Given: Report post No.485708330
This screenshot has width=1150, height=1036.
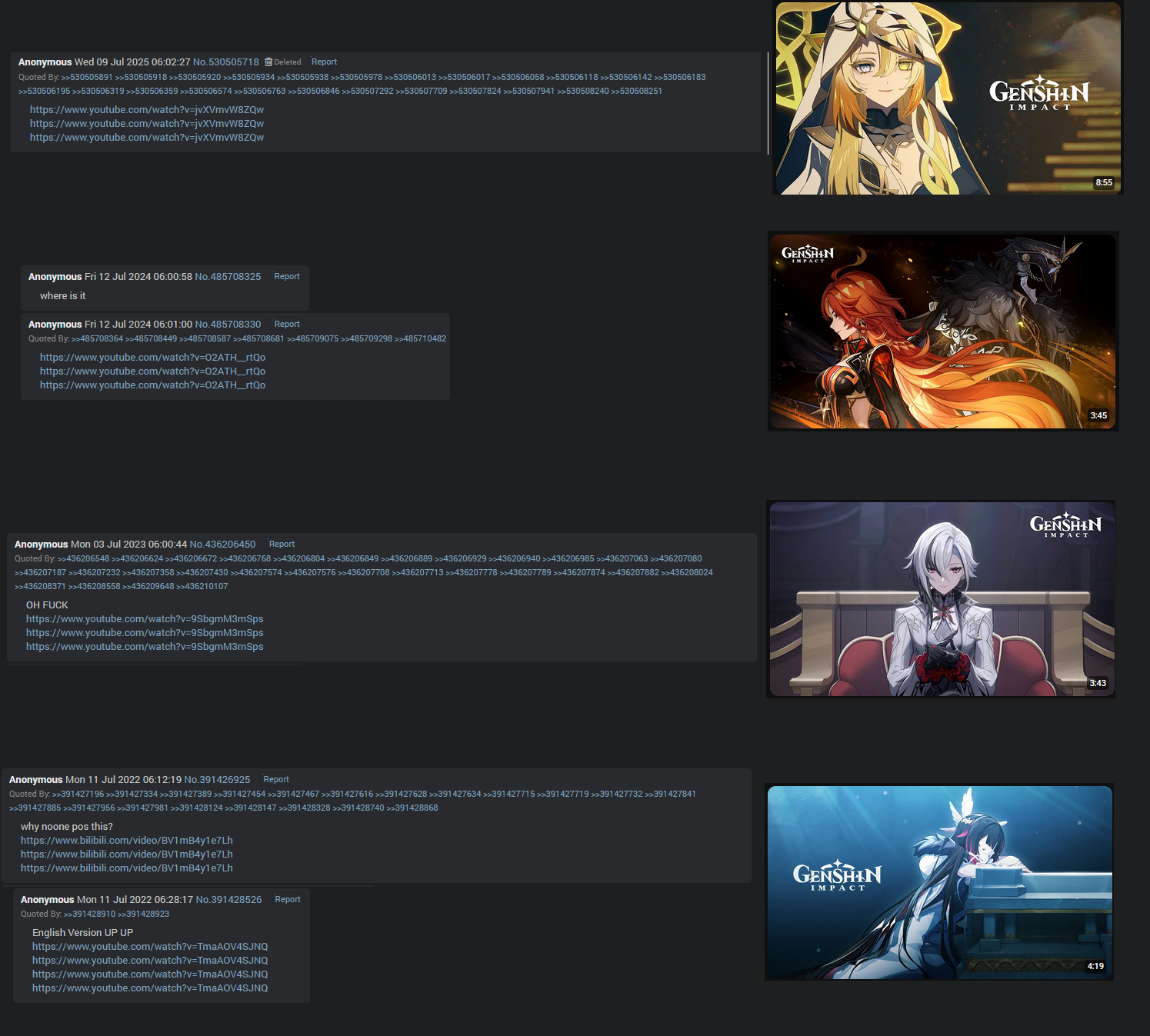Looking at the screenshot, I should point(287,325).
